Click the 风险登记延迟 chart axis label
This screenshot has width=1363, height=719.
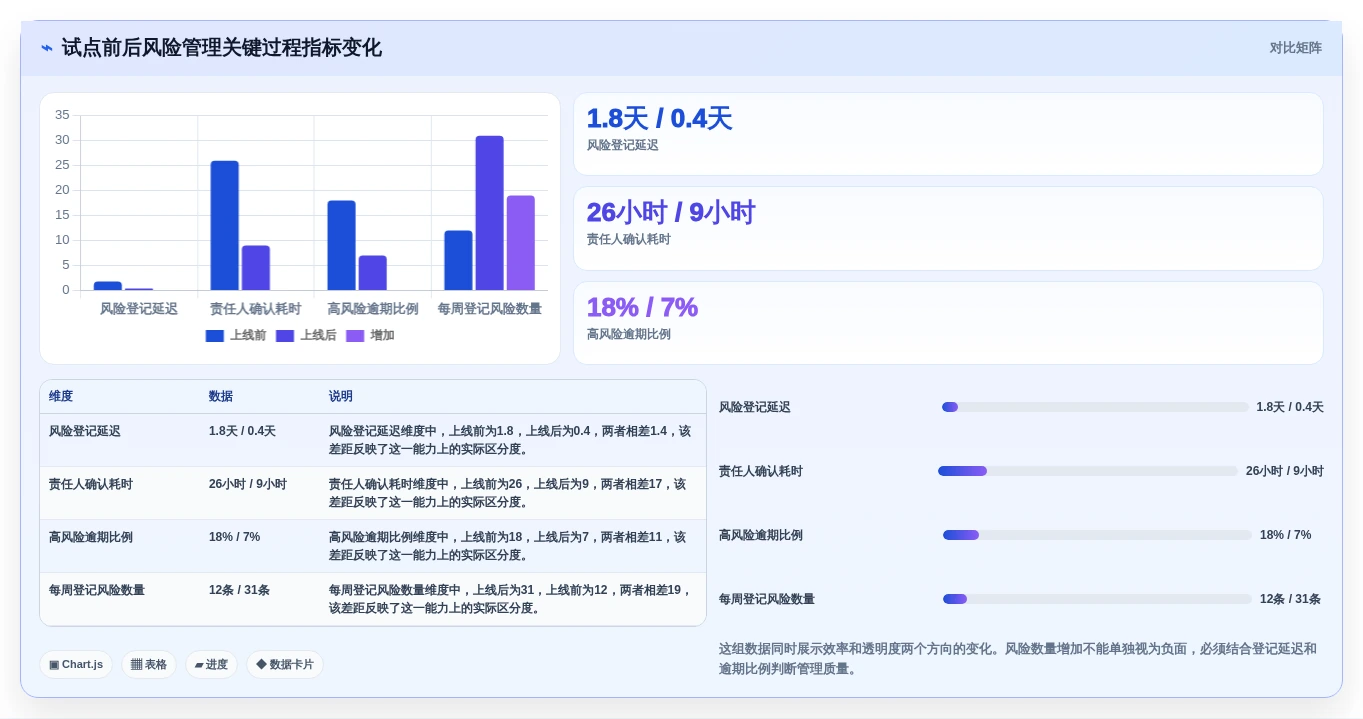139,309
